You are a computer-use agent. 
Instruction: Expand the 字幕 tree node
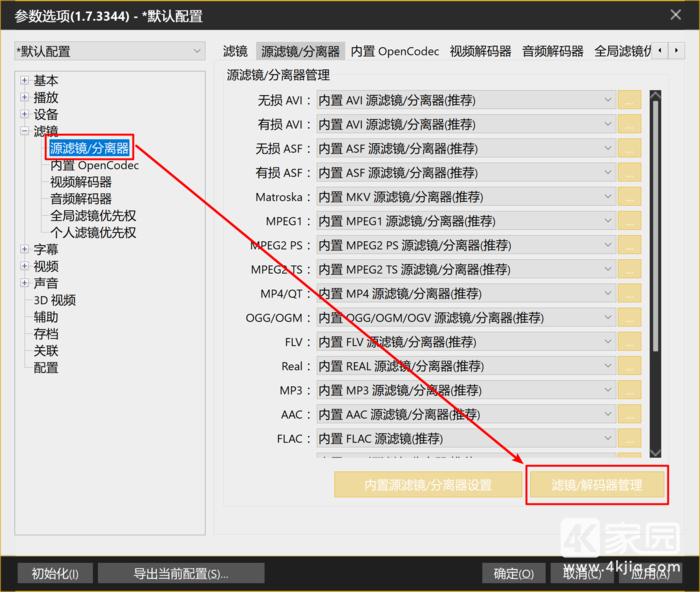(25, 250)
